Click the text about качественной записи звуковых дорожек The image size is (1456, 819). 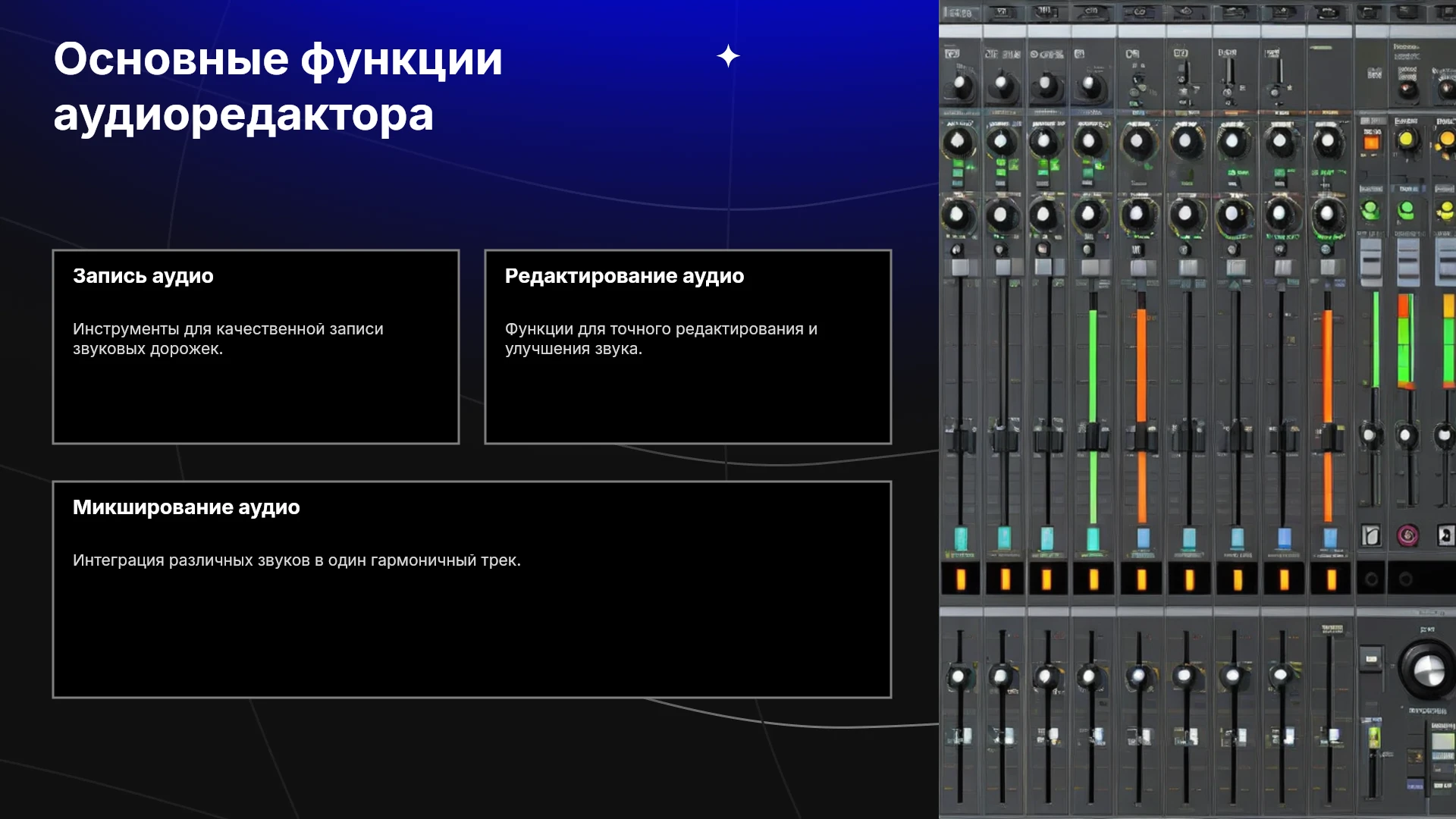(x=228, y=339)
